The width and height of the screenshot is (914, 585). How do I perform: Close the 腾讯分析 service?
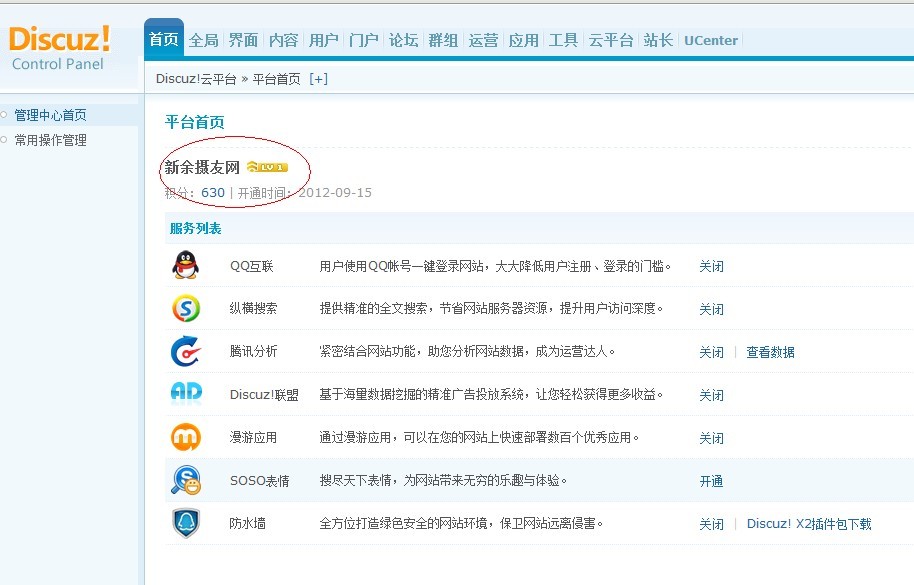[711, 353]
